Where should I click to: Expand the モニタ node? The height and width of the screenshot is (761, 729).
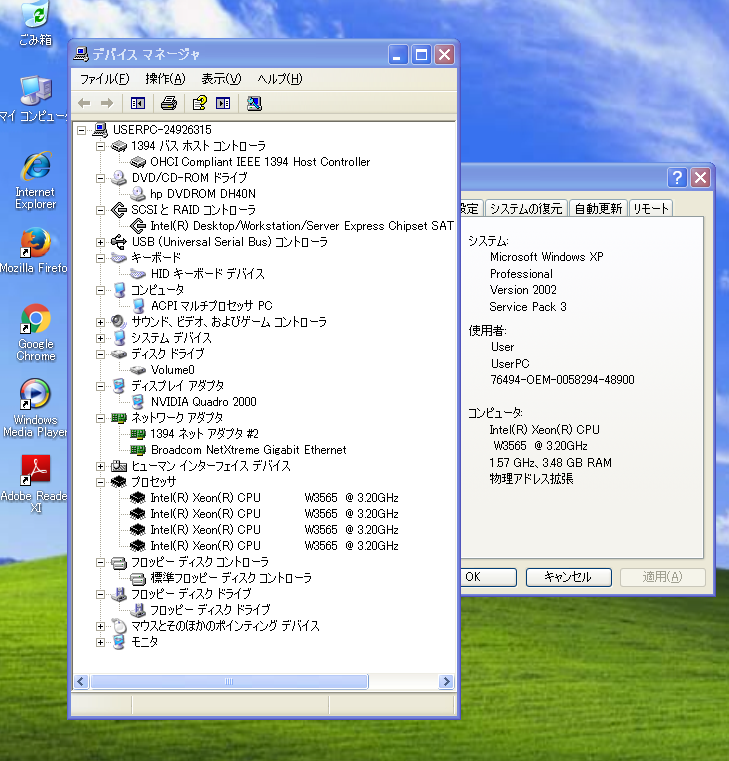click(x=100, y=643)
